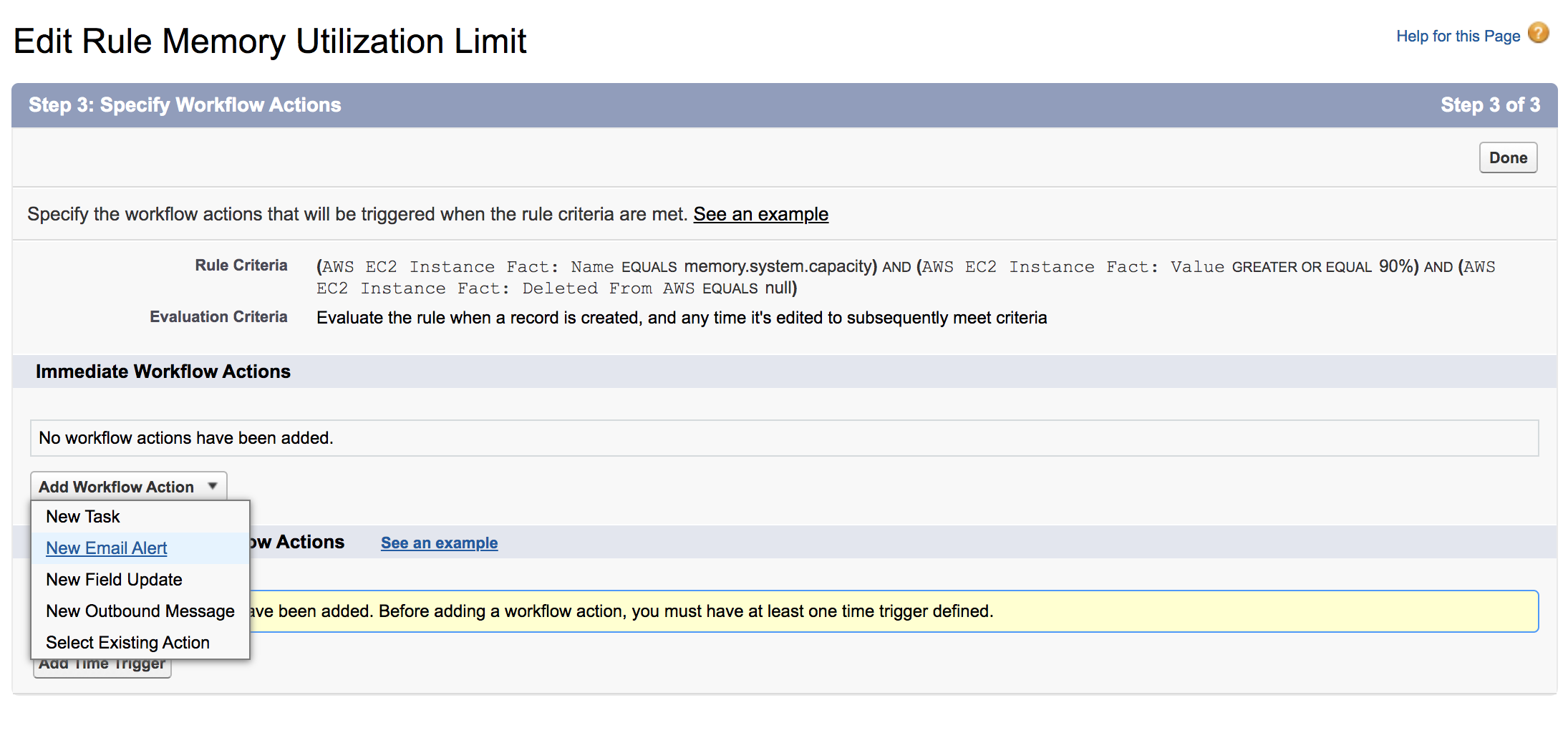Choose New Outbound Message option
The image size is (1568, 743).
[x=140, y=611]
